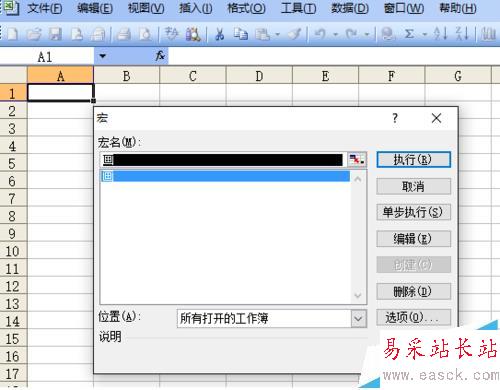This screenshot has height=390, width=500.
Task: Click the question mark help icon in dialog
Action: pyautogui.click(x=395, y=118)
